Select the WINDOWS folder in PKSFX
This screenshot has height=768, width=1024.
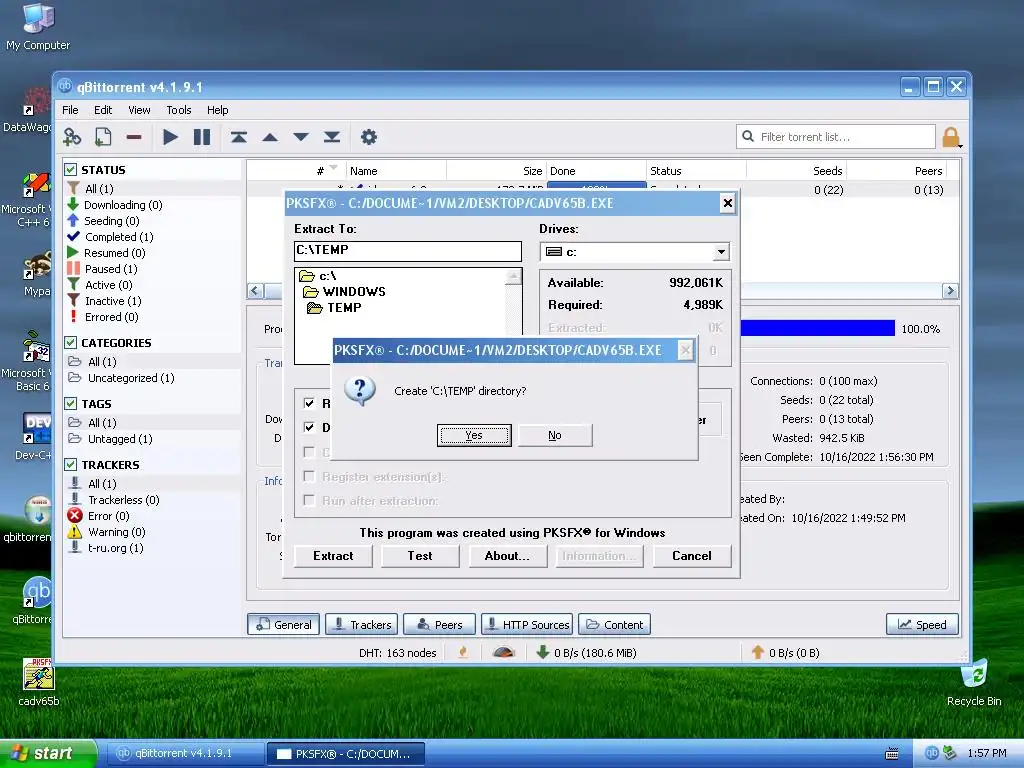point(345,292)
